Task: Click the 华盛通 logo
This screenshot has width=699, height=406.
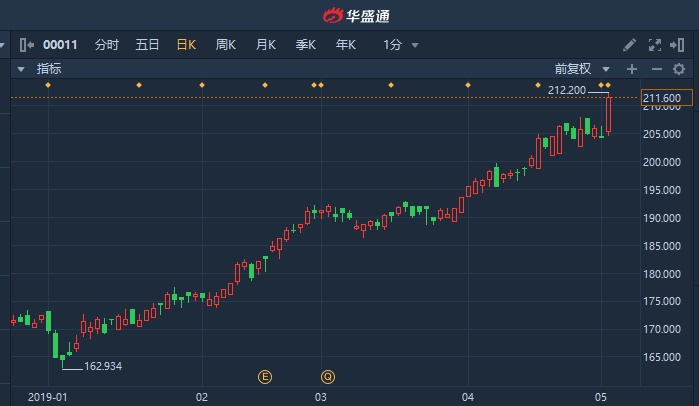Action: pyautogui.click(x=356, y=16)
